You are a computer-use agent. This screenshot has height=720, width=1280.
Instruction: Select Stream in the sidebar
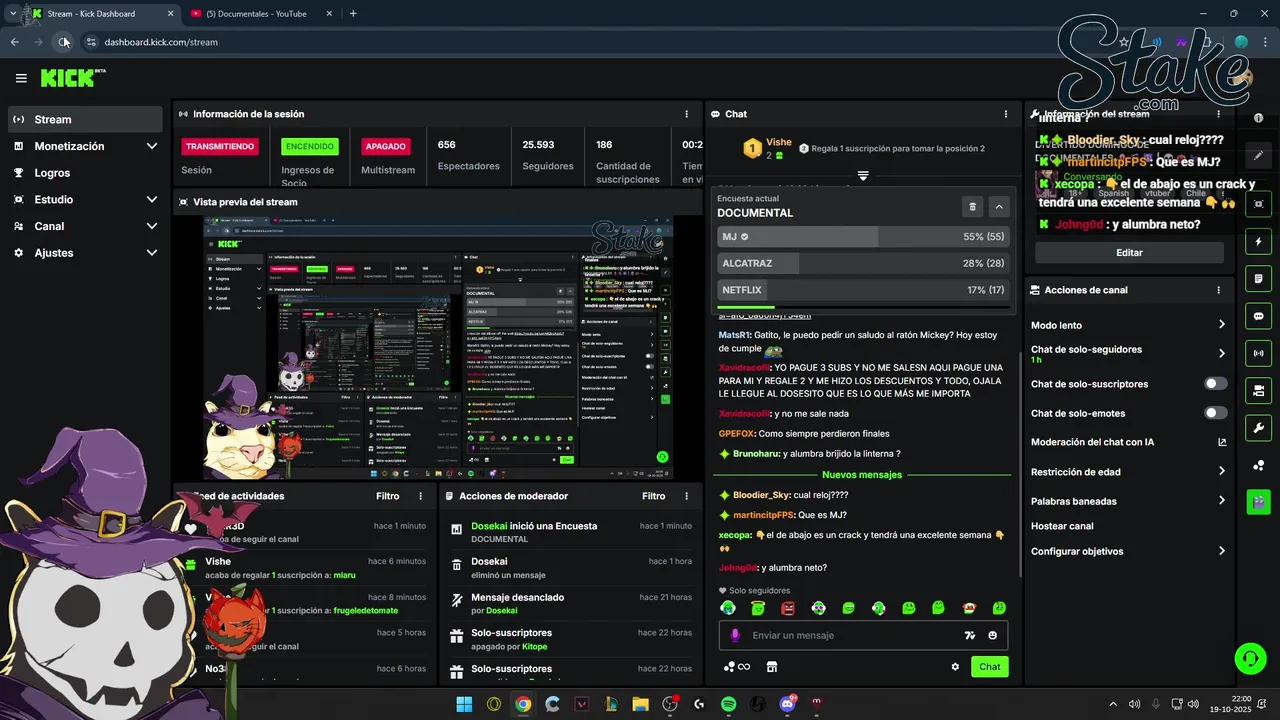point(85,119)
